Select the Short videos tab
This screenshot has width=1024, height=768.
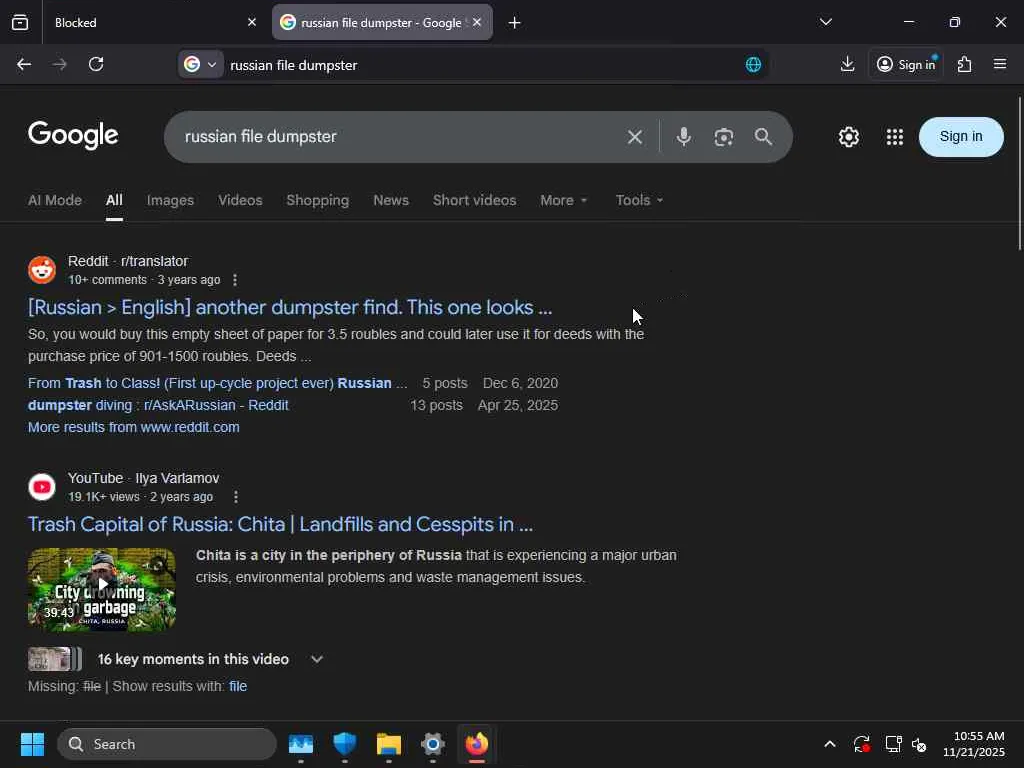(474, 200)
